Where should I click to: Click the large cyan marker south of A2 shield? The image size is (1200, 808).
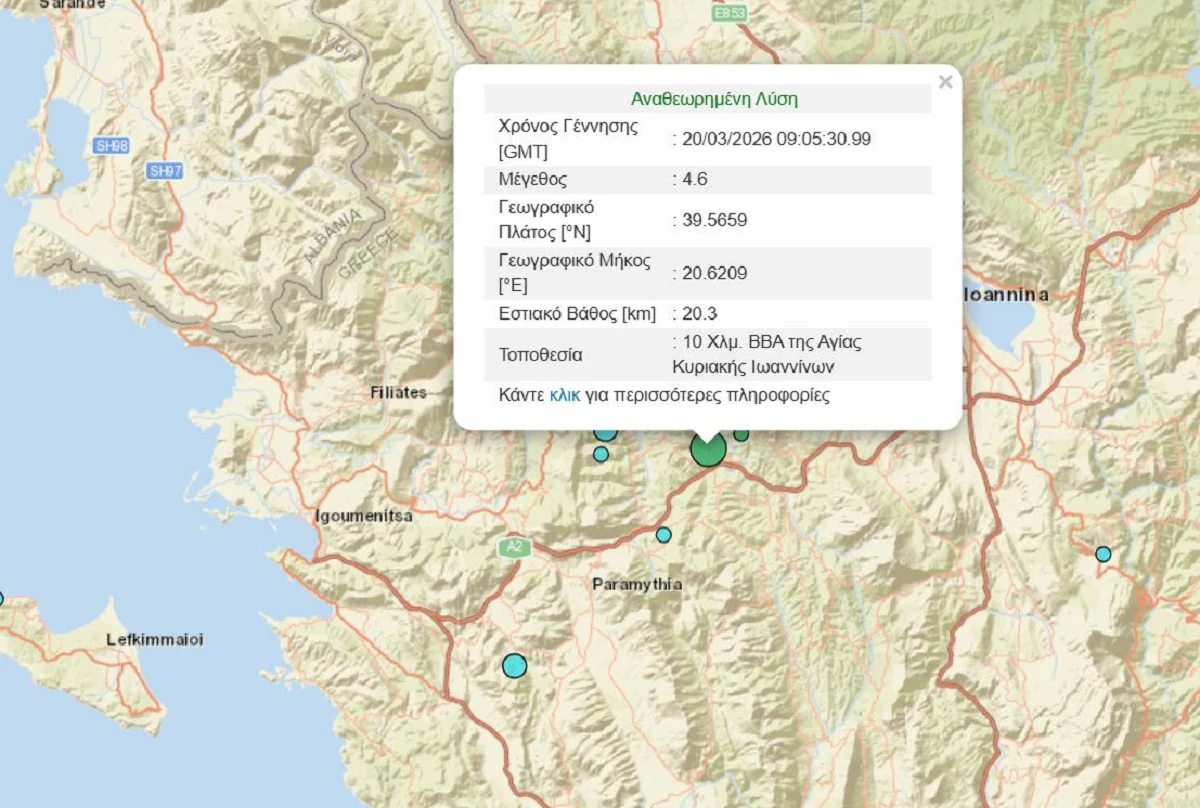(514, 665)
